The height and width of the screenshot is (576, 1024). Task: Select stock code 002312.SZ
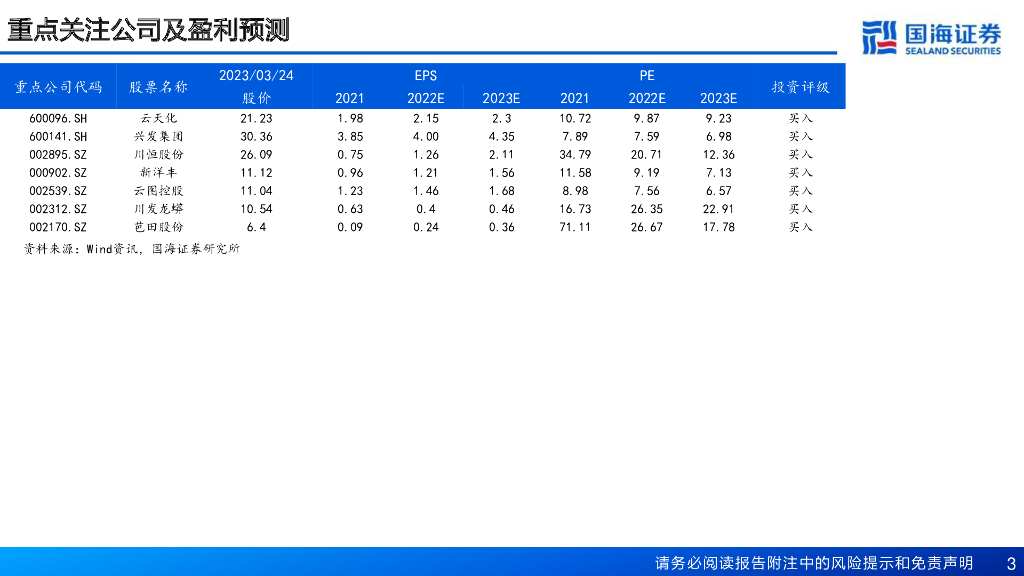[x=58, y=209]
